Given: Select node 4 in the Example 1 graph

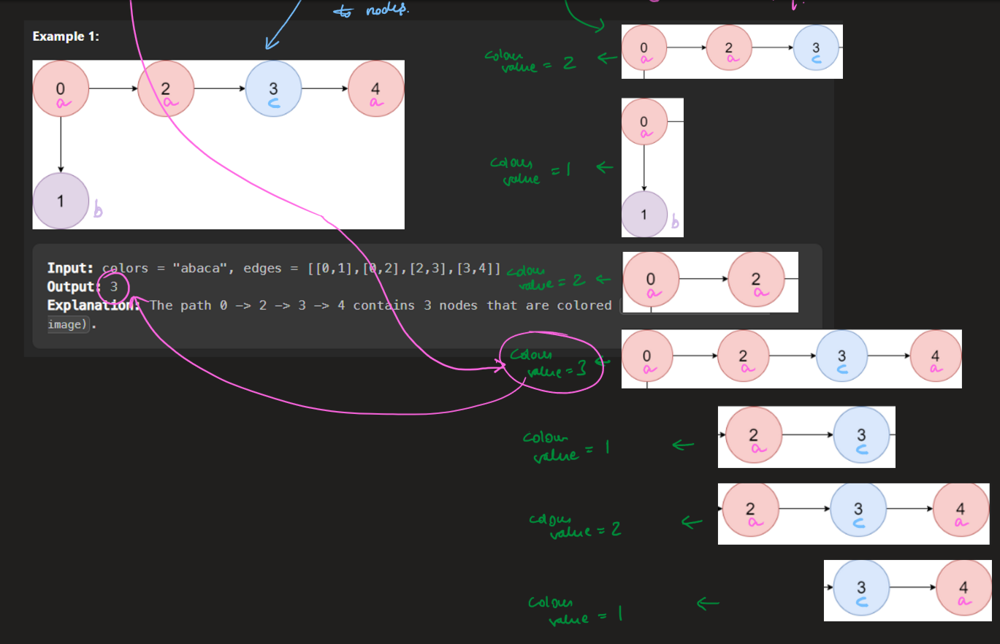Looking at the screenshot, I should click(x=375, y=93).
